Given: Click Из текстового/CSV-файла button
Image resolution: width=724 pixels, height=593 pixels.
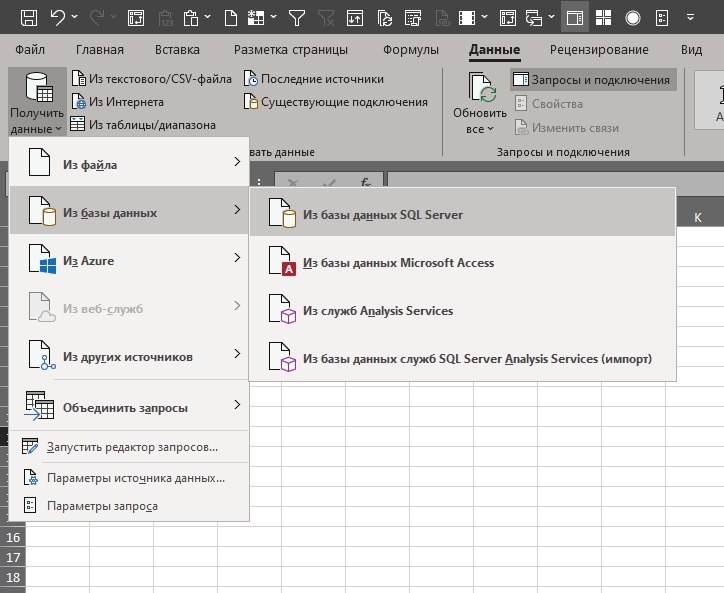Looking at the screenshot, I should tap(151, 79).
